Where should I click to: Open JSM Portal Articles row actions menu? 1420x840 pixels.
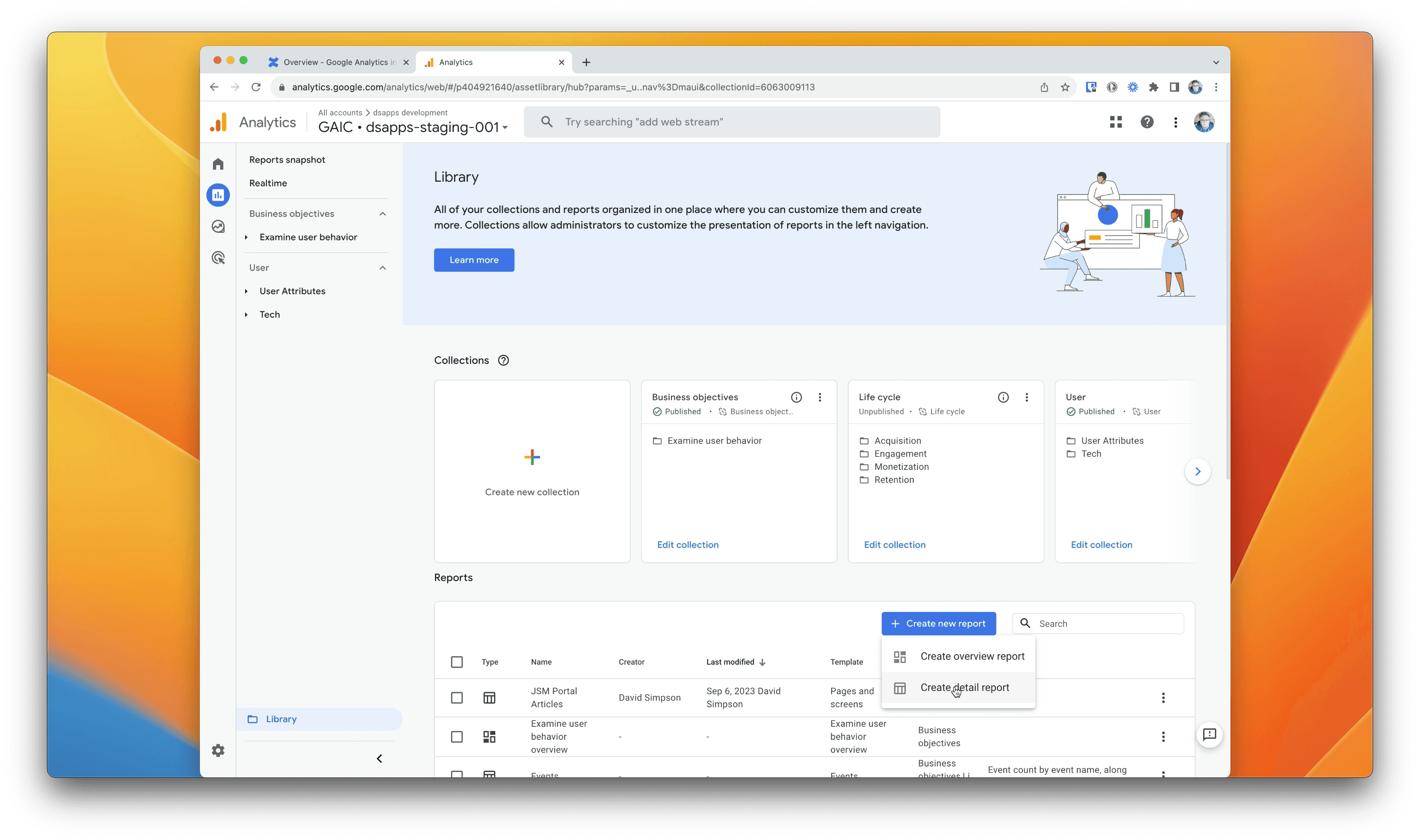coord(1163,698)
